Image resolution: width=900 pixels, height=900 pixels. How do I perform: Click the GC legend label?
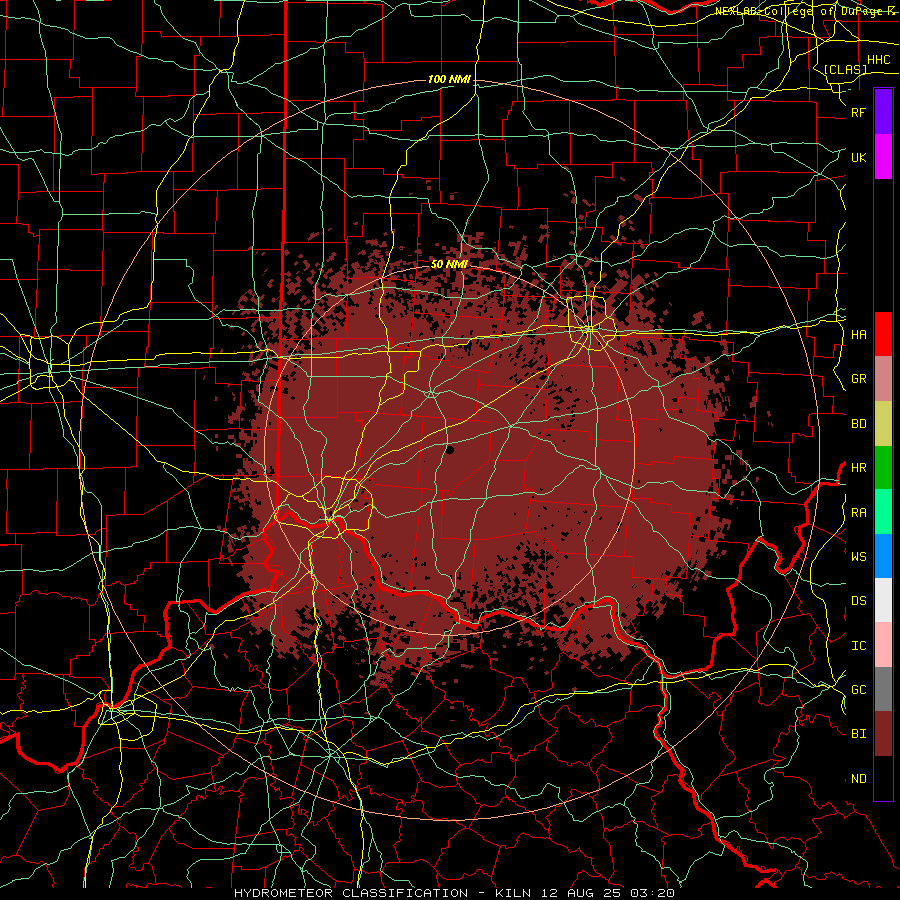pos(858,689)
